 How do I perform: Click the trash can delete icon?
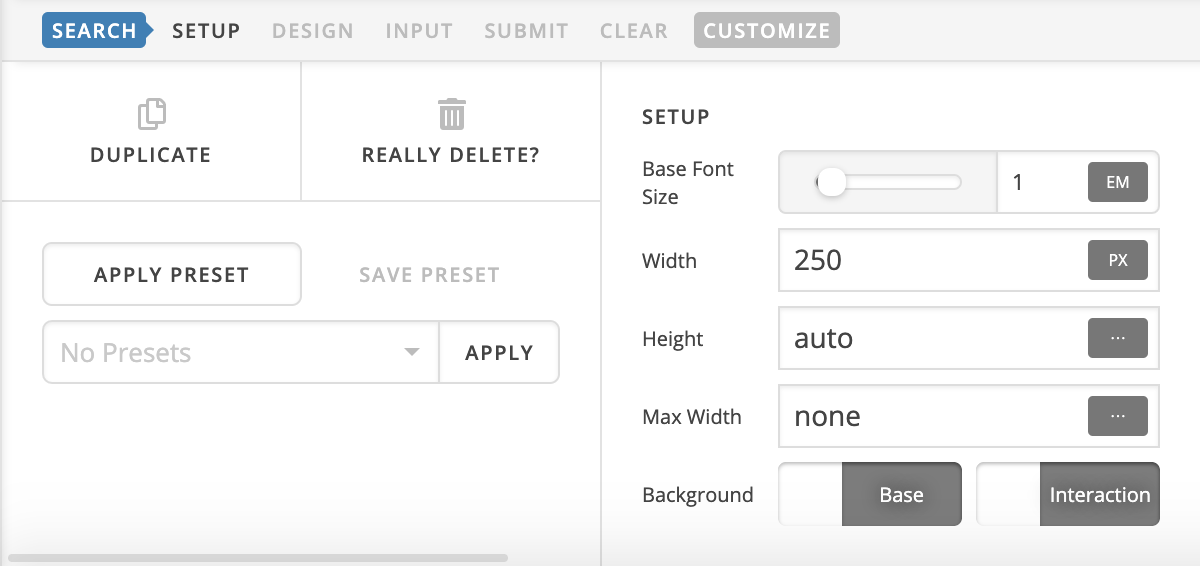[x=452, y=114]
